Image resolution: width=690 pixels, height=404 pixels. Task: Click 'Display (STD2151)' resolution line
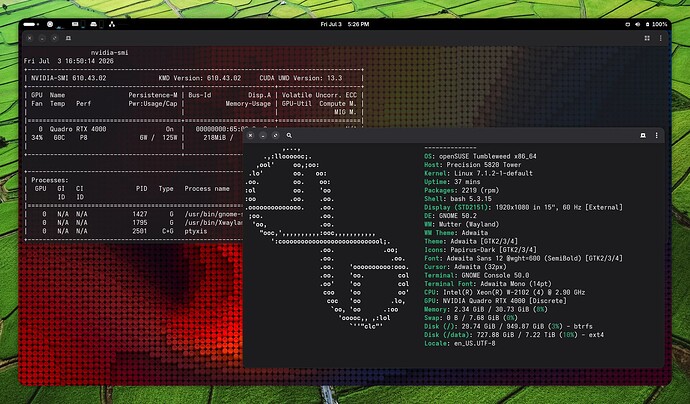[524, 207]
